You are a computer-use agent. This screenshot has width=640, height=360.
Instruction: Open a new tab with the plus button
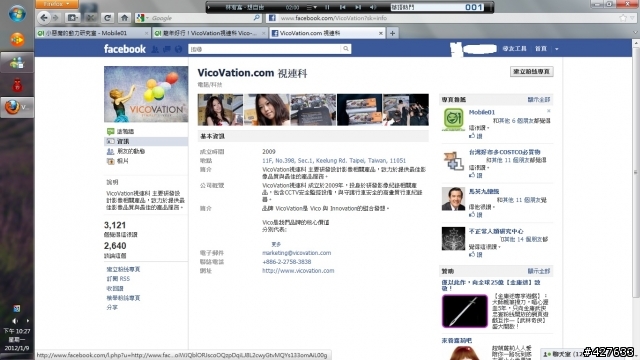392,33
